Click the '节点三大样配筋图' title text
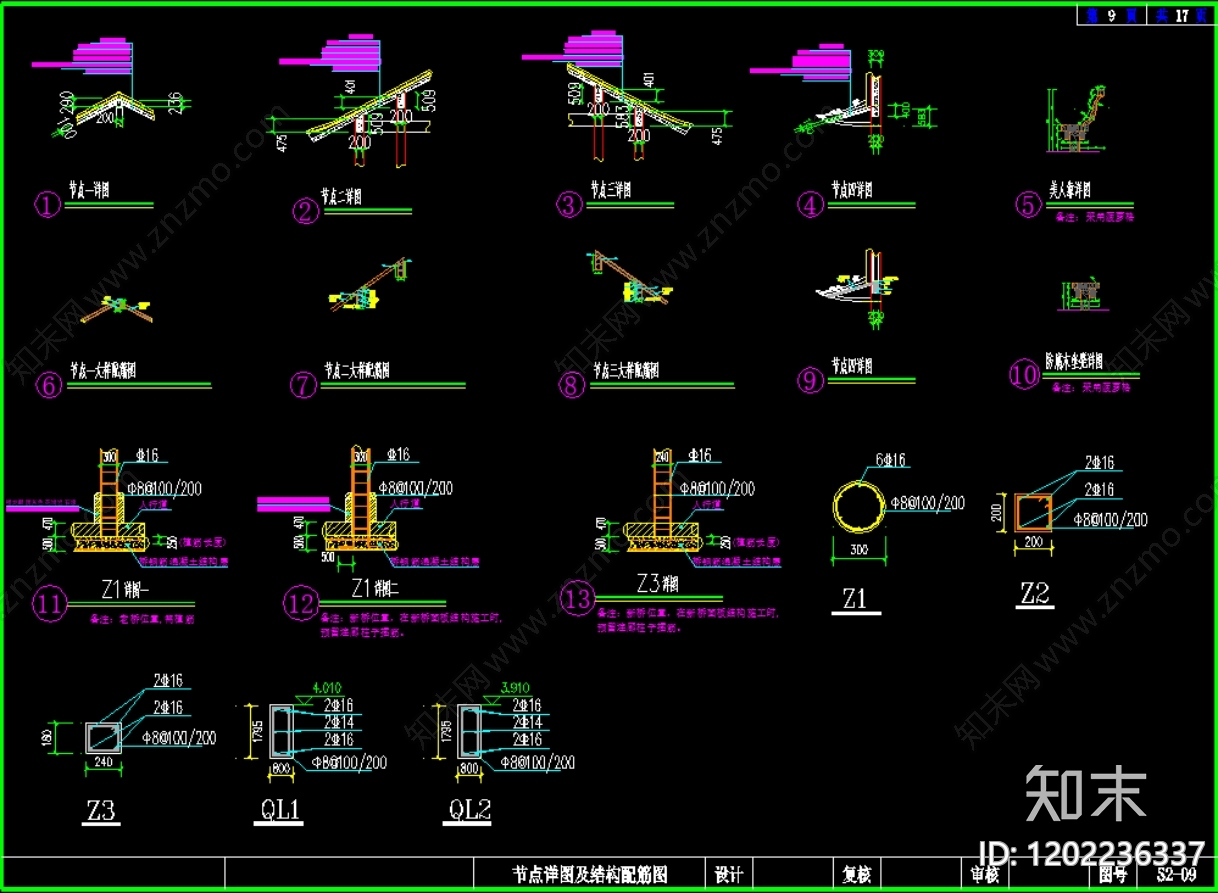 (x=625, y=371)
